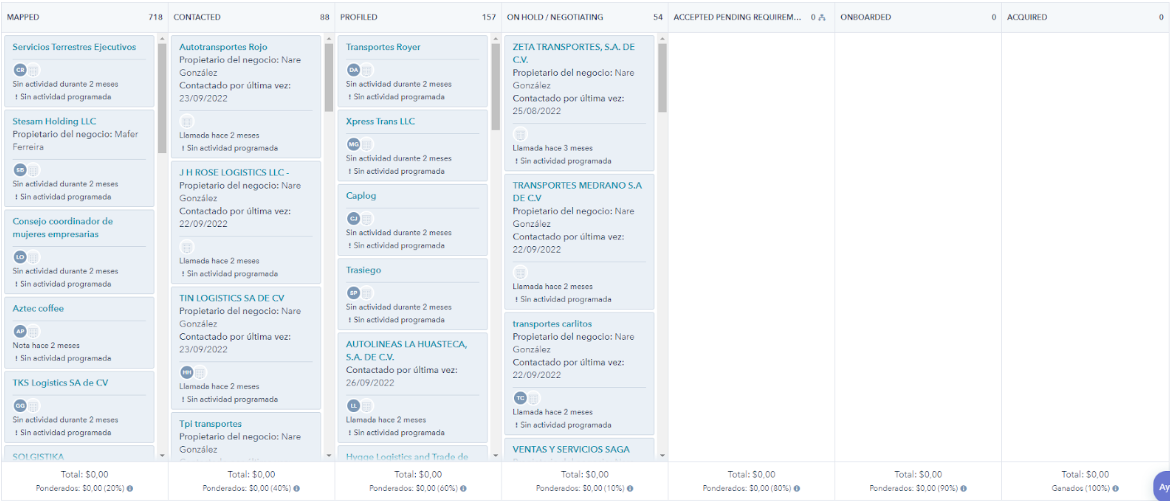This screenshot has width=1170, height=501.
Task: Click the info icon beside Ponderados 20%
Action: click(131, 489)
